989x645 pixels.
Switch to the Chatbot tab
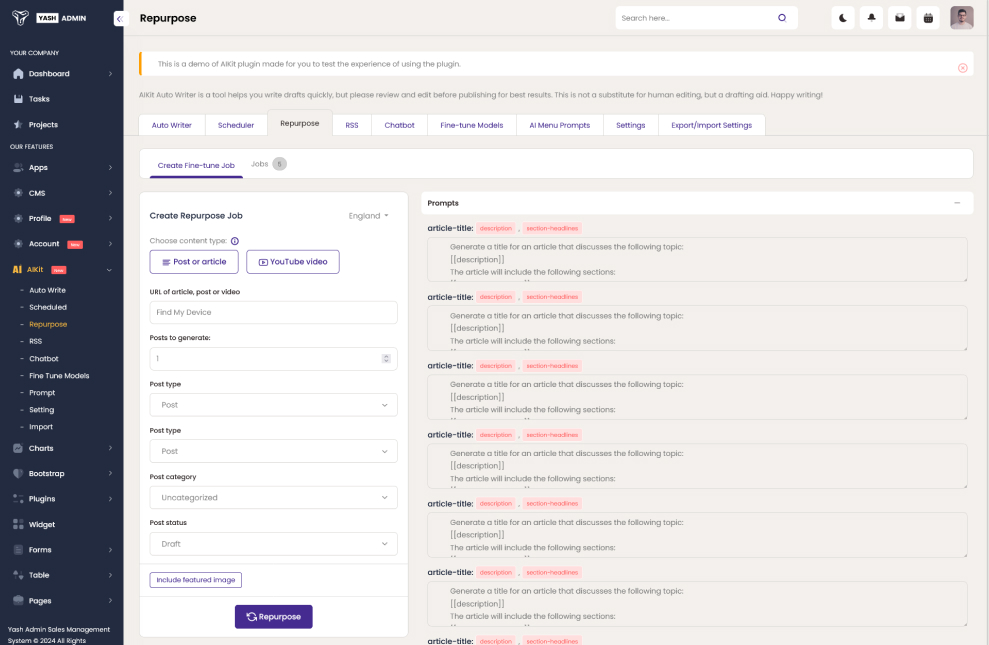pos(399,125)
